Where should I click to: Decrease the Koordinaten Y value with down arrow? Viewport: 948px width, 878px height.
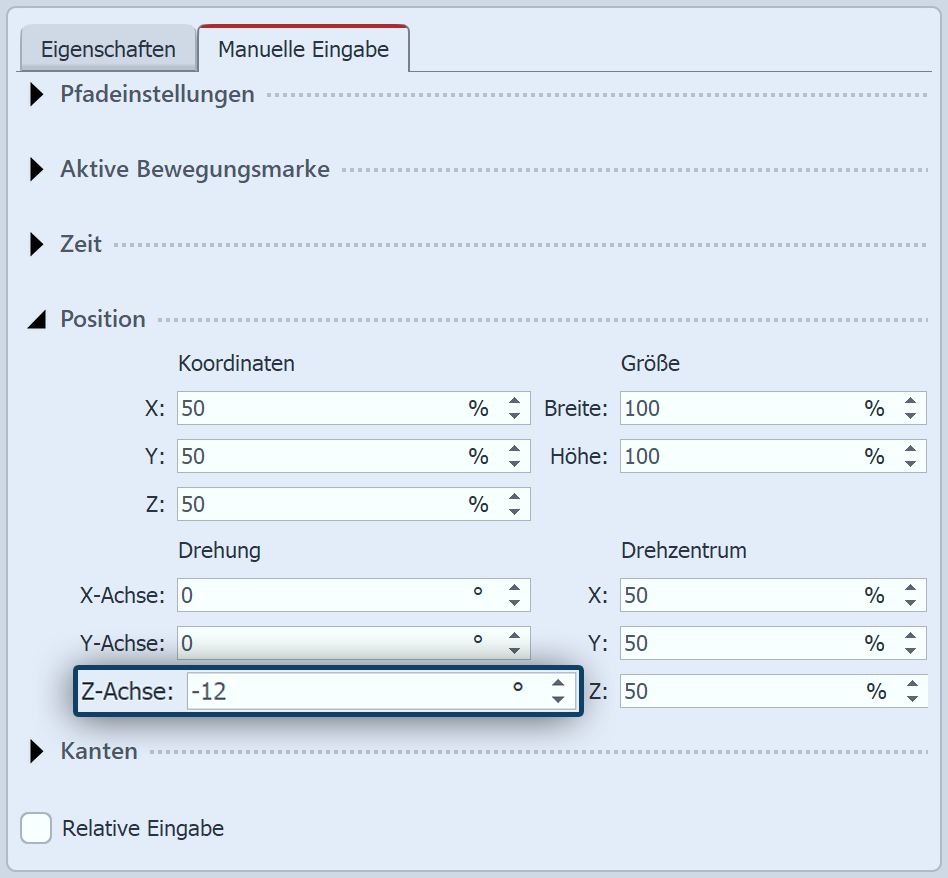click(x=514, y=464)
